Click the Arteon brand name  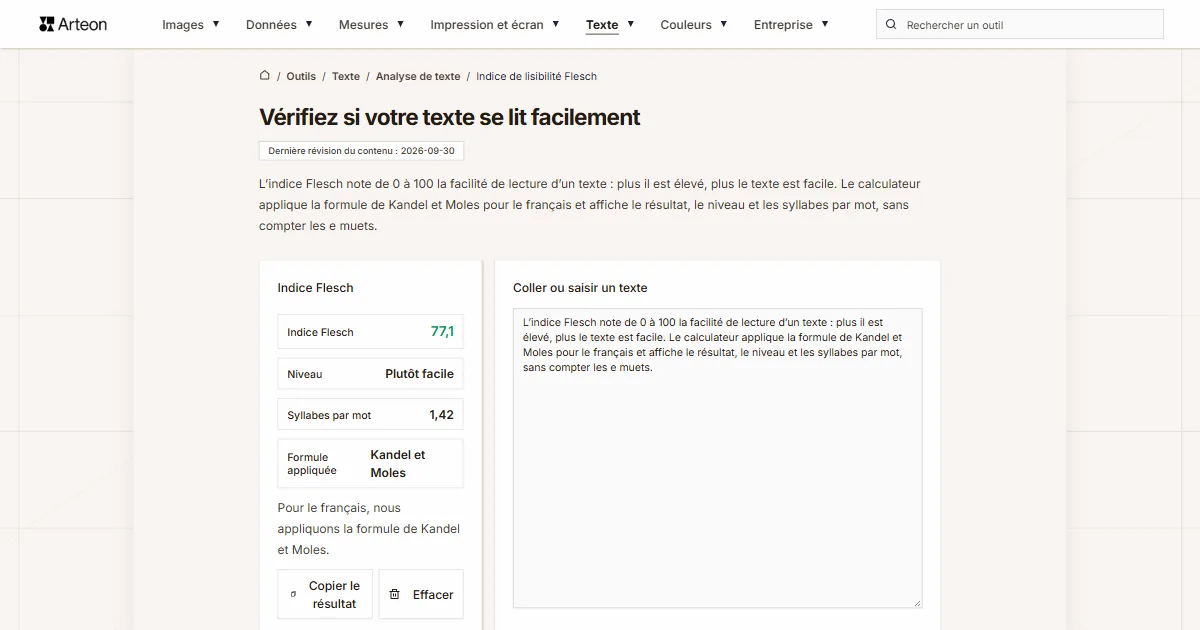click(83, 24)
